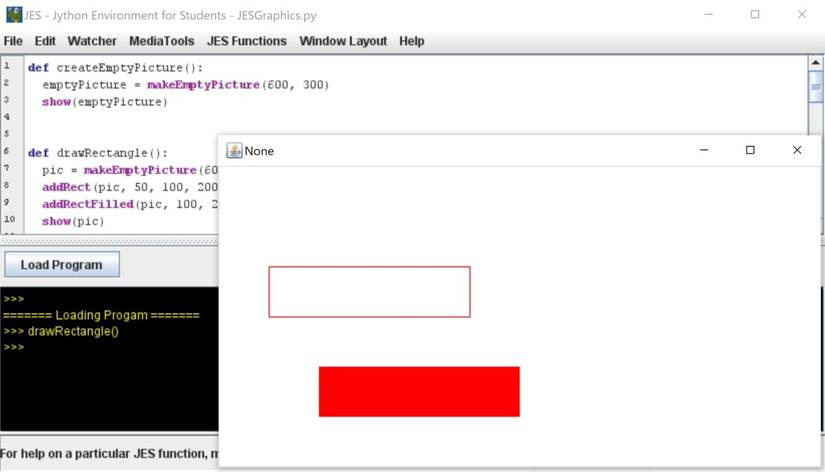The width and height of the screenshot is (825, 472).
Task: Click the editor vertical scrollbar thumb
Action: (x=816, y=86)
